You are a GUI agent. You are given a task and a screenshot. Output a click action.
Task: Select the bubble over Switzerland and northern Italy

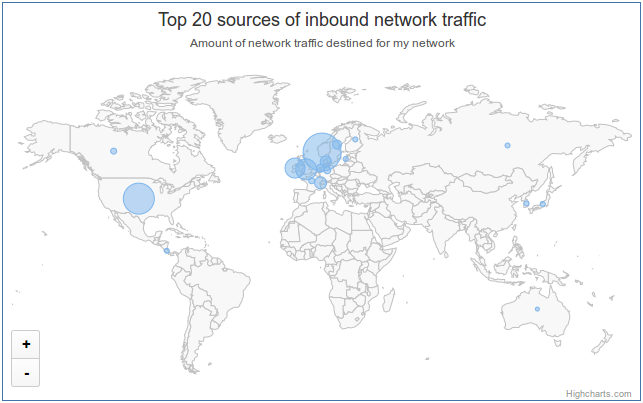321,183
